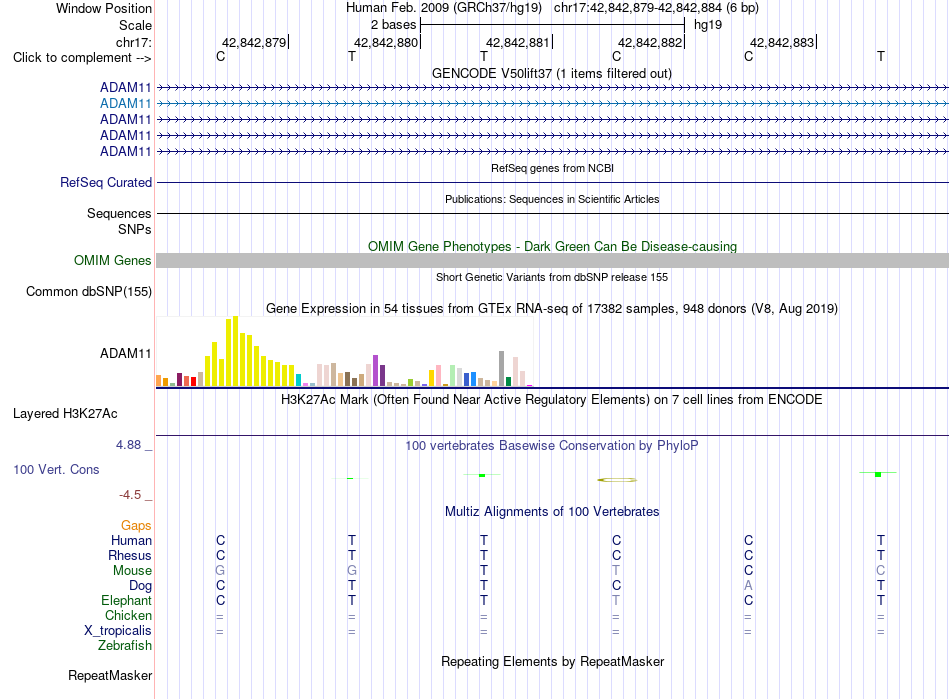Click the '2 bases' scale bar label

pyautogui.click(x=394, y=25)
